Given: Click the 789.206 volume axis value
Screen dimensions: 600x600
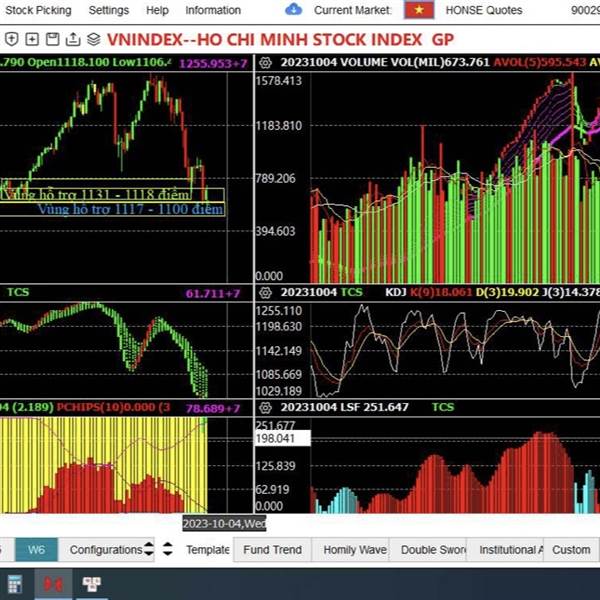Looking at the screenshot, I should [276, 178].
